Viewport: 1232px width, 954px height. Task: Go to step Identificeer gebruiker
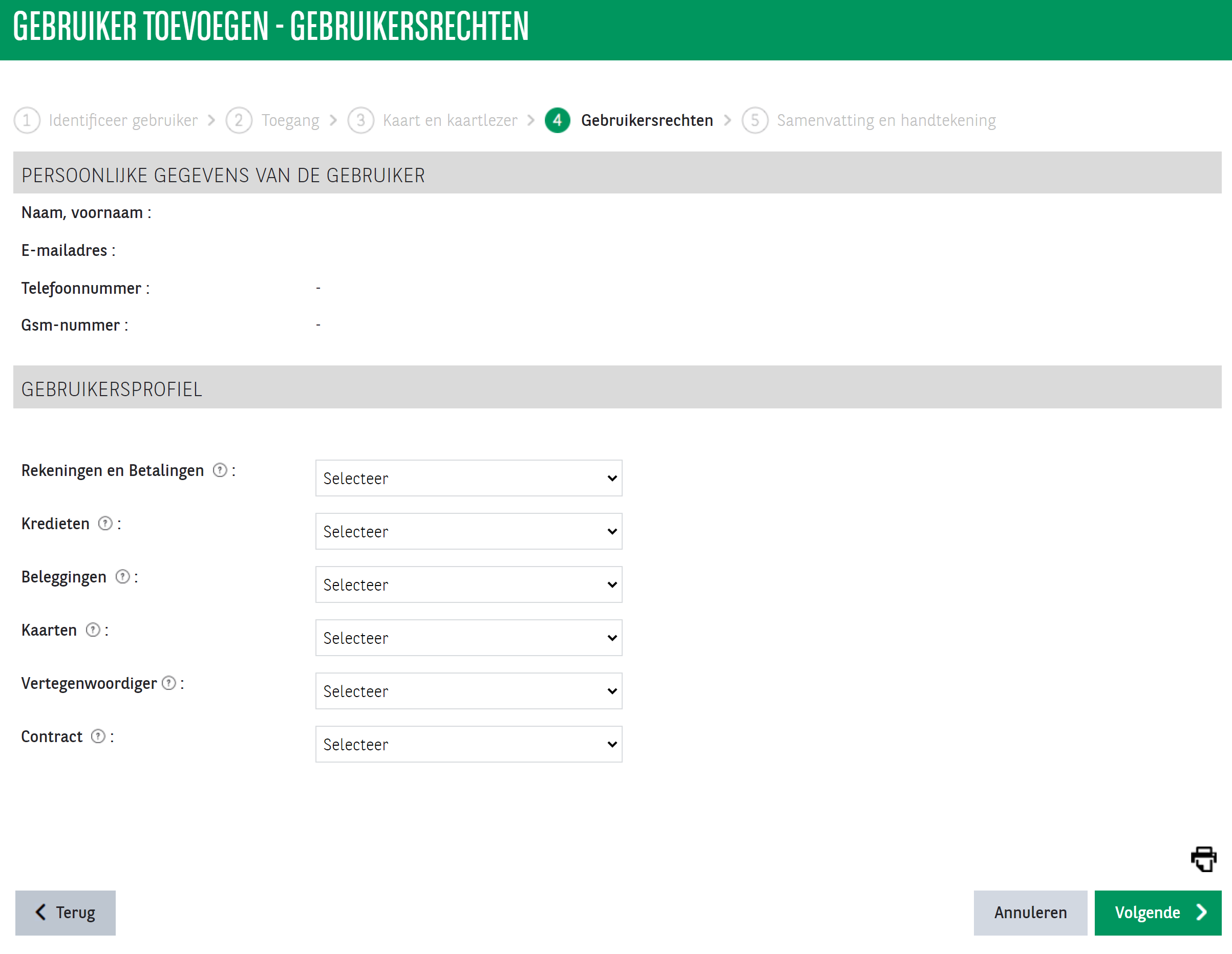[122, 120]
